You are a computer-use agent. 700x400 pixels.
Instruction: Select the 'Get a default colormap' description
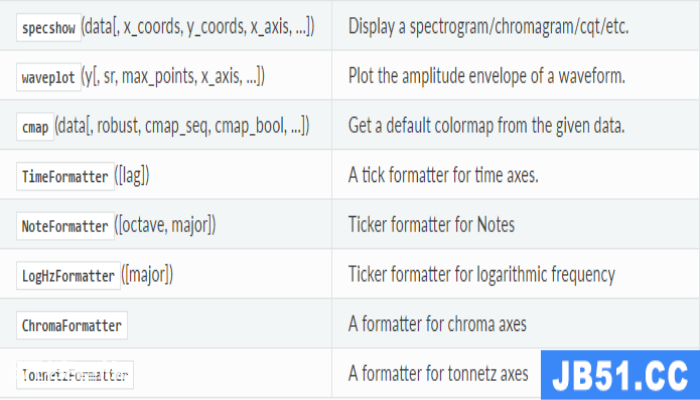coord(486,125)
